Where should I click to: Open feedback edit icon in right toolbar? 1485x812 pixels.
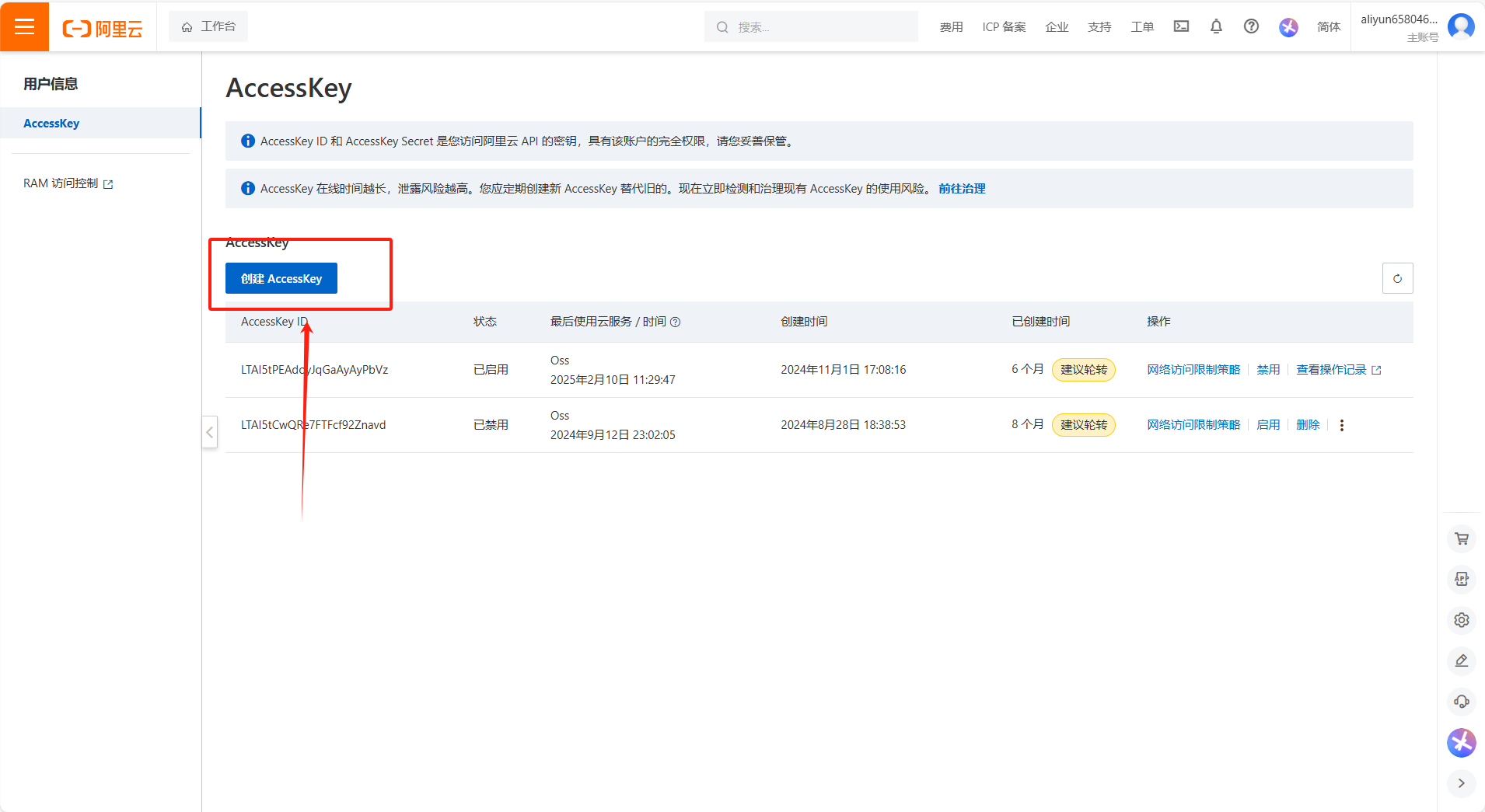point(1462,660)
